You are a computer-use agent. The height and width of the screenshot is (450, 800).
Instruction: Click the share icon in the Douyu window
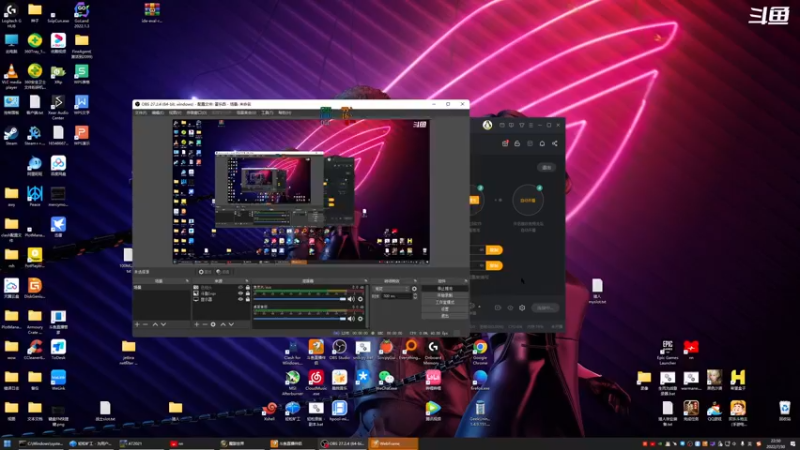(555, 143)
